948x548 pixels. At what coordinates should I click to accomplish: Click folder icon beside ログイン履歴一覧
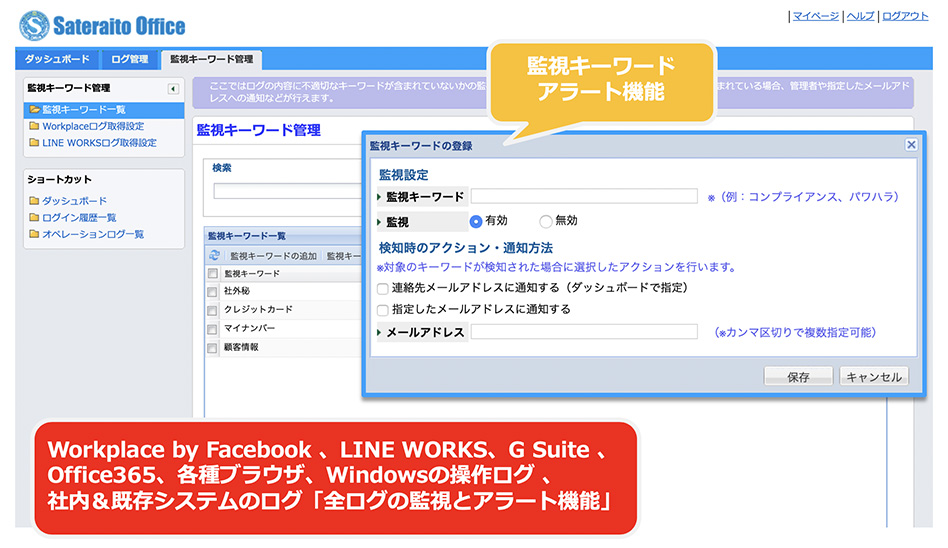pyautogui.click(x=34, y=217)
